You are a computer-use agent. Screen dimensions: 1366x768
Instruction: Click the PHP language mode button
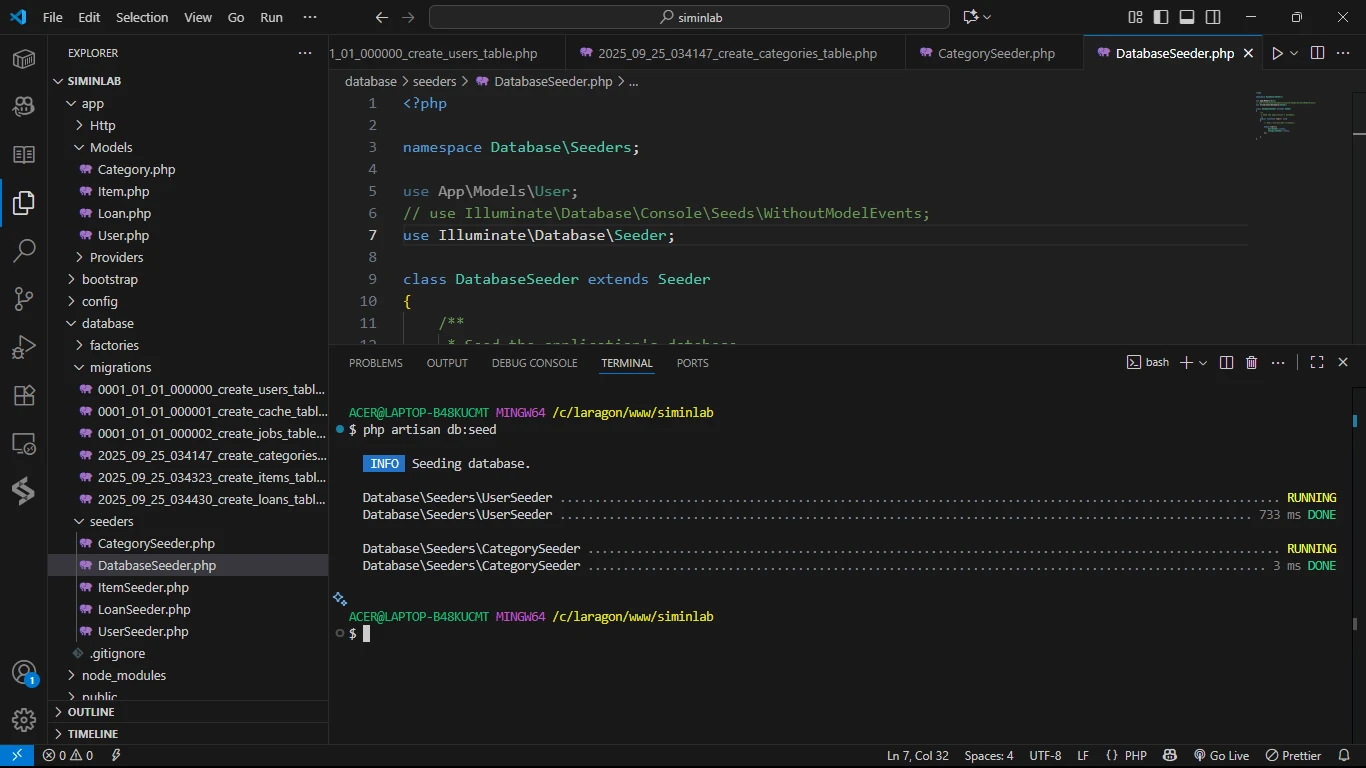click(x=1135, y=756)
